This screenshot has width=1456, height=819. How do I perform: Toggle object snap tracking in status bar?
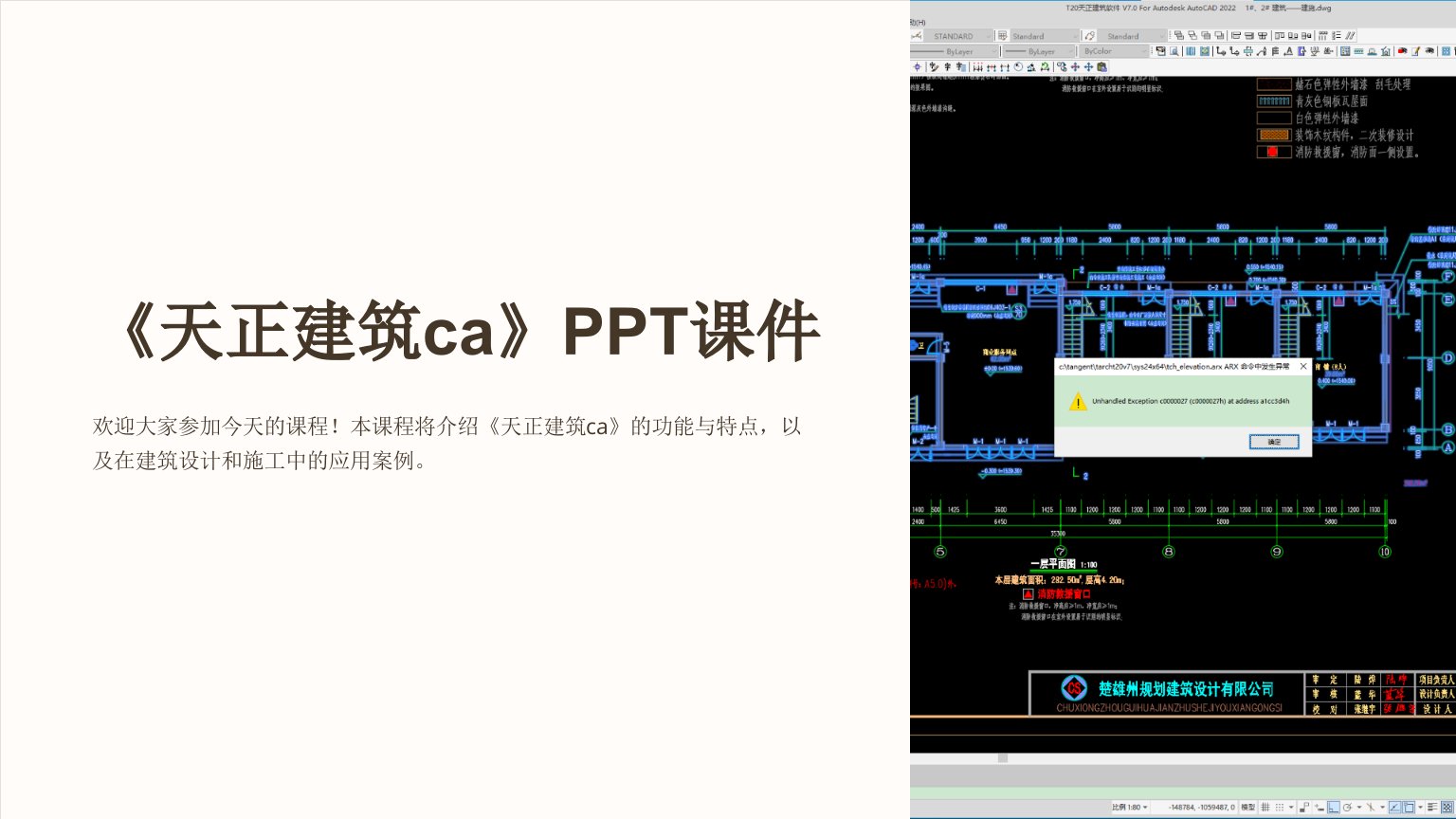point(1394,808)
